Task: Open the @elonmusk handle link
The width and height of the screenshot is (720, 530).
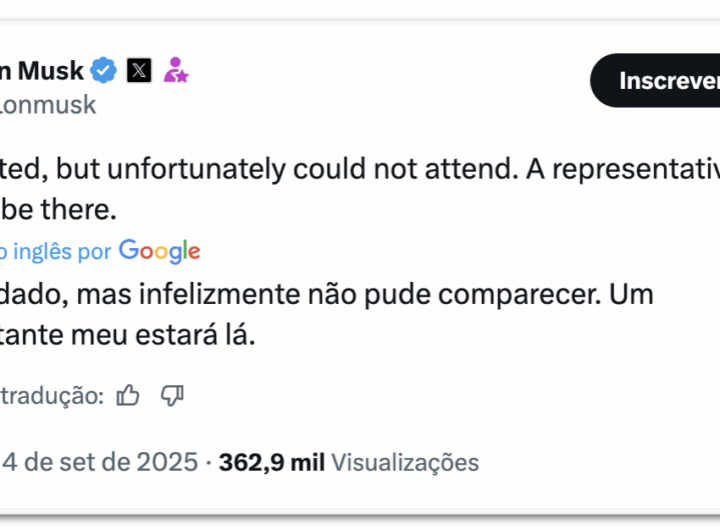Action: pyautogui.click(x=48, y=104)
